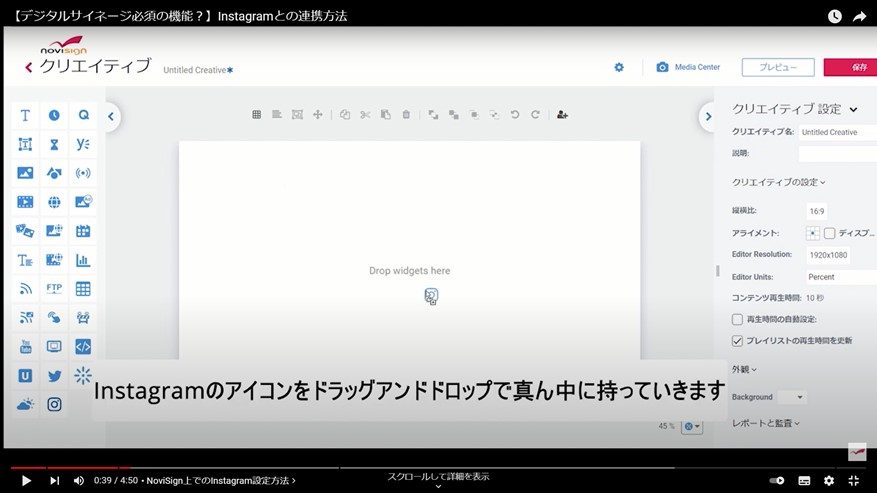Viewport: 877px width, 493px height.
Task: Open the zoom level dropdown near 45 %
Action: point(692,426)
